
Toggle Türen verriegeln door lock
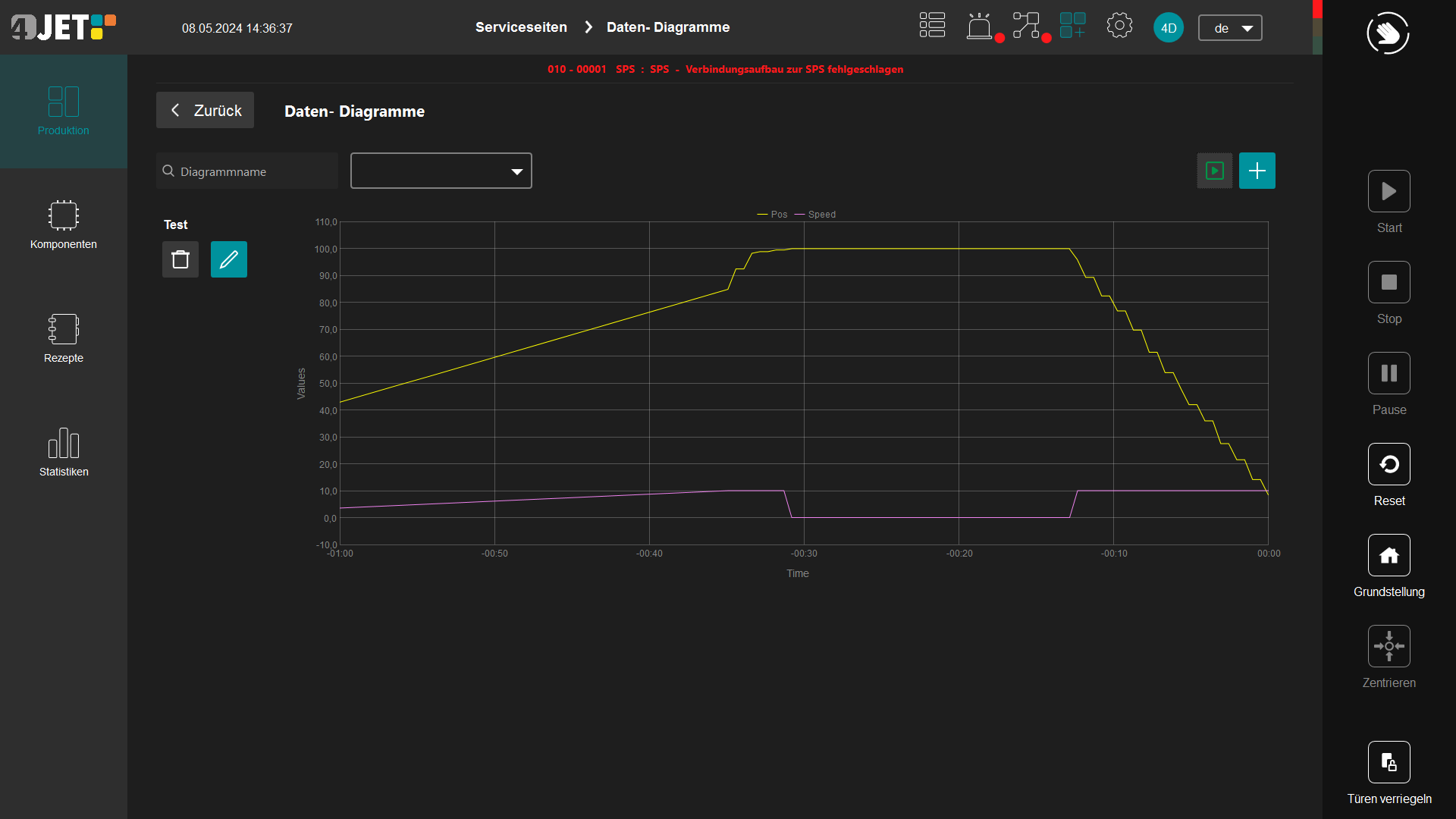click(x=1389, y=762)
